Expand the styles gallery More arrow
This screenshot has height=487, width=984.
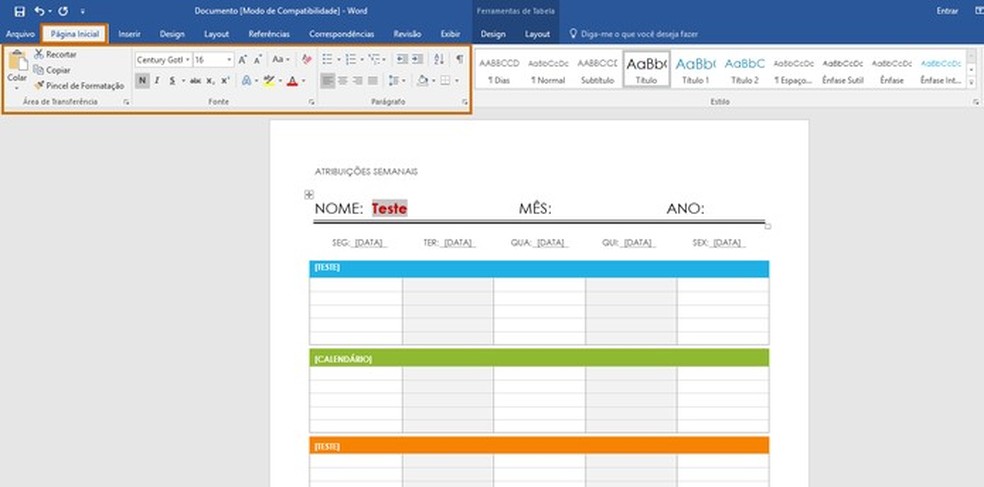(x=971, y=83)
